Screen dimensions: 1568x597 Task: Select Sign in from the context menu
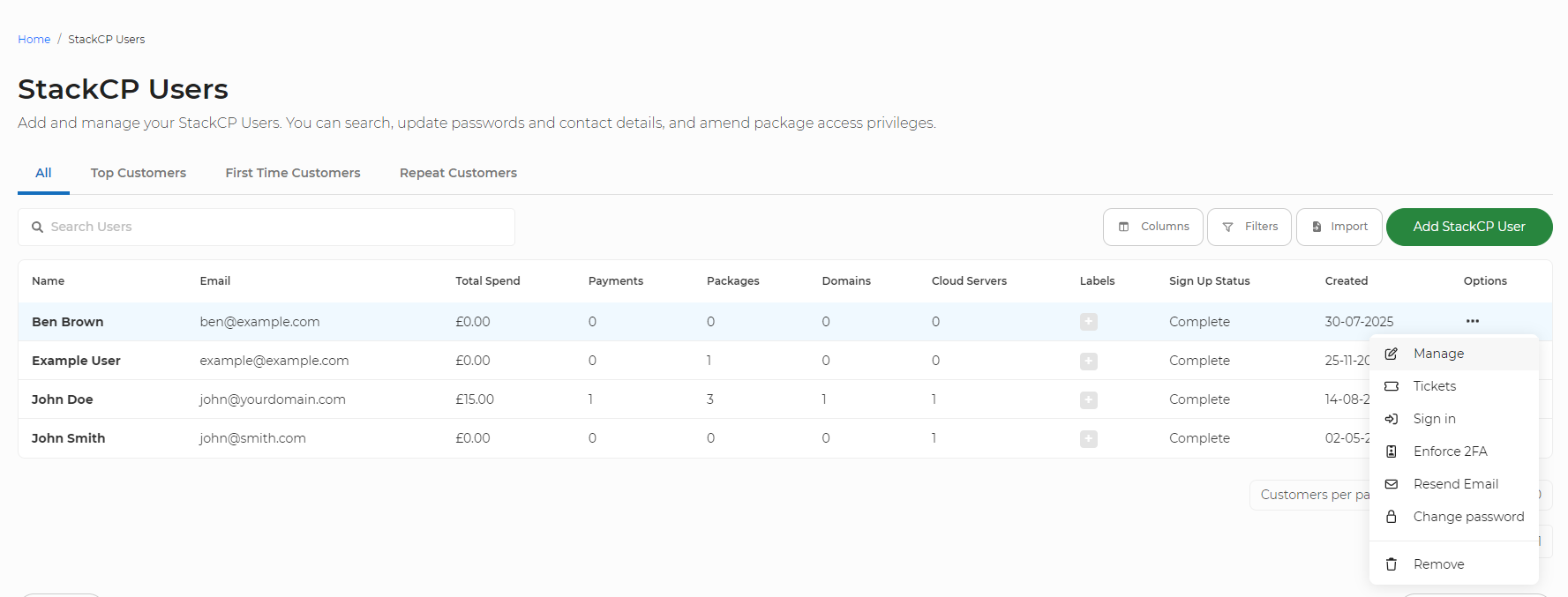[x=1454, y=419]
